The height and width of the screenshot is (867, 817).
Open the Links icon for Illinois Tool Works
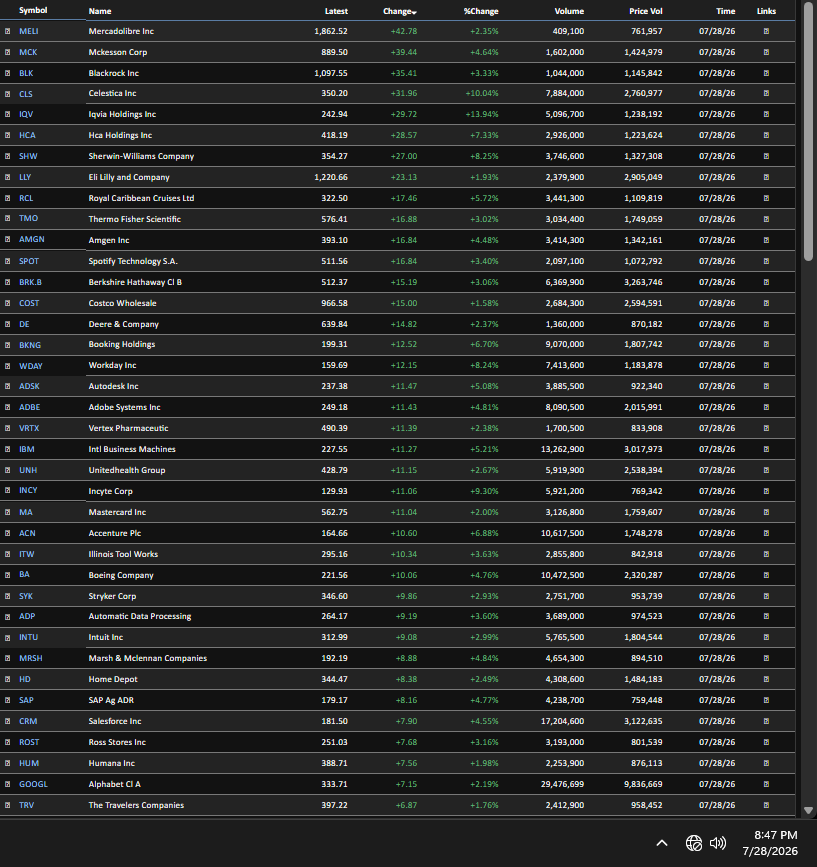766,555
